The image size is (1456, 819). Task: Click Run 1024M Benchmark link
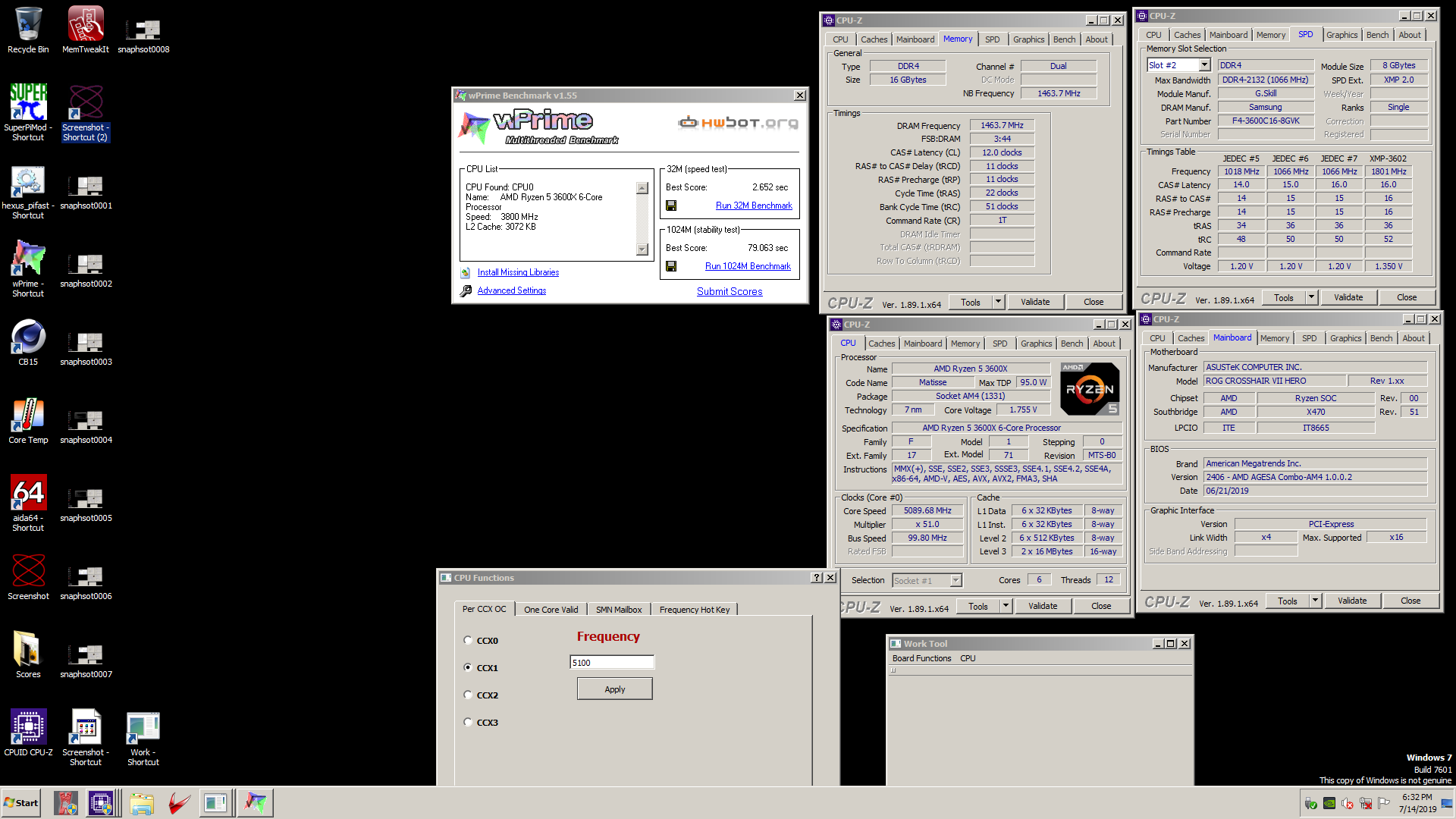click(748, 266)
